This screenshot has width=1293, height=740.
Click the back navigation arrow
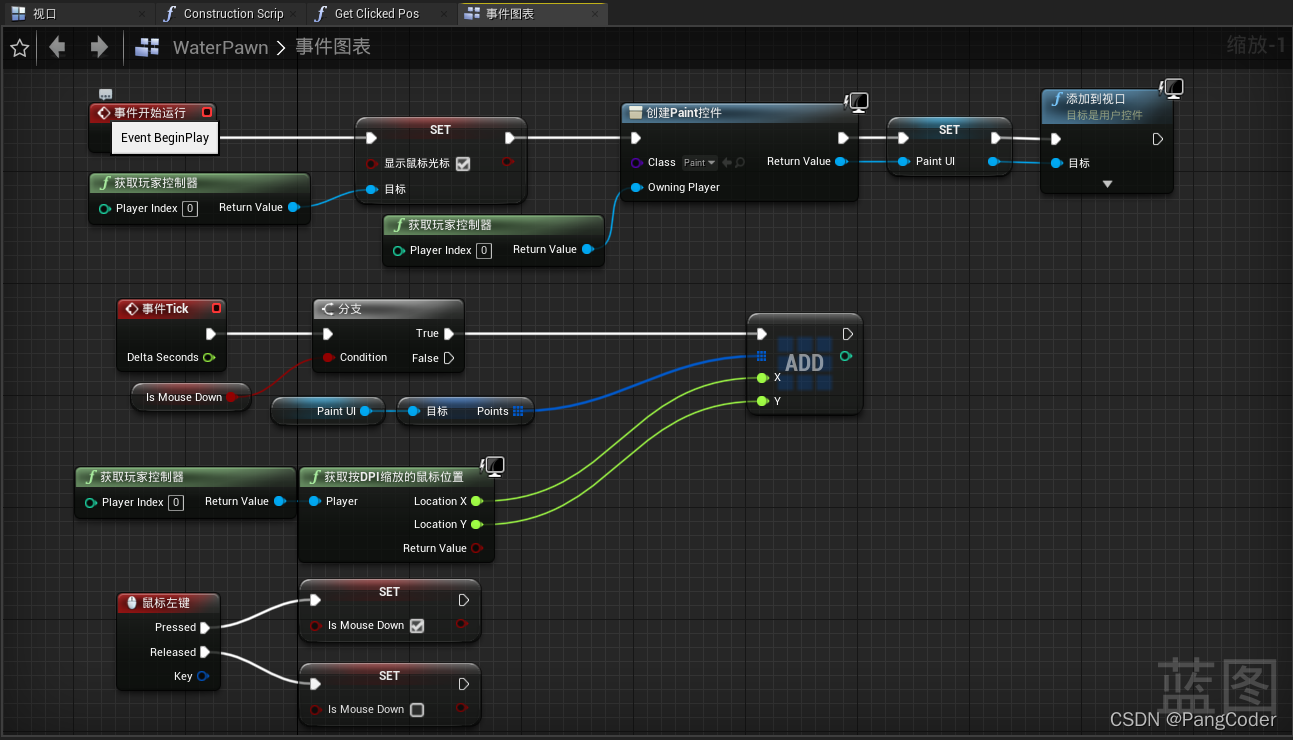(57, 46)
